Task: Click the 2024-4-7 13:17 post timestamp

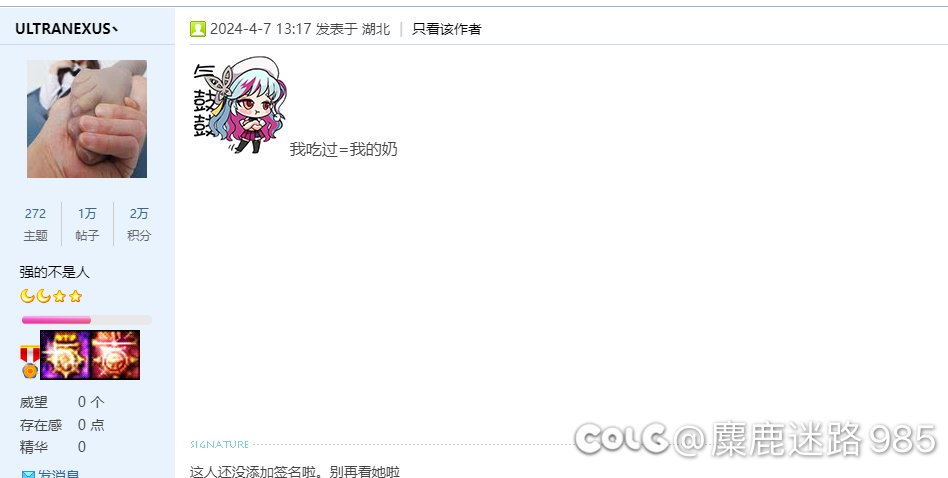Action: (x=261, y=29)
